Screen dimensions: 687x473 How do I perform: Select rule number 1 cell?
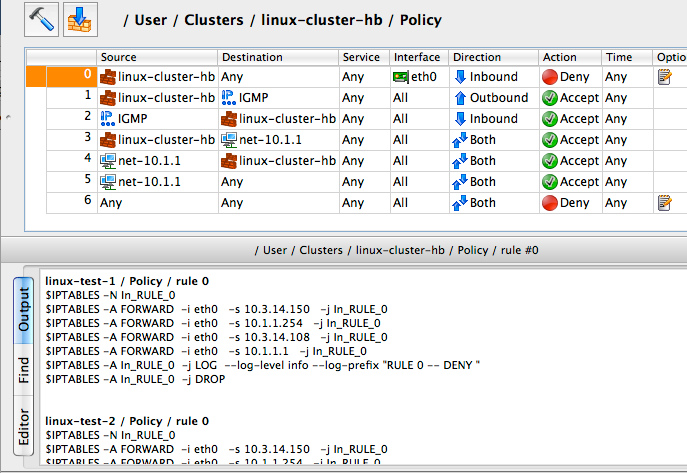(71, 98)
